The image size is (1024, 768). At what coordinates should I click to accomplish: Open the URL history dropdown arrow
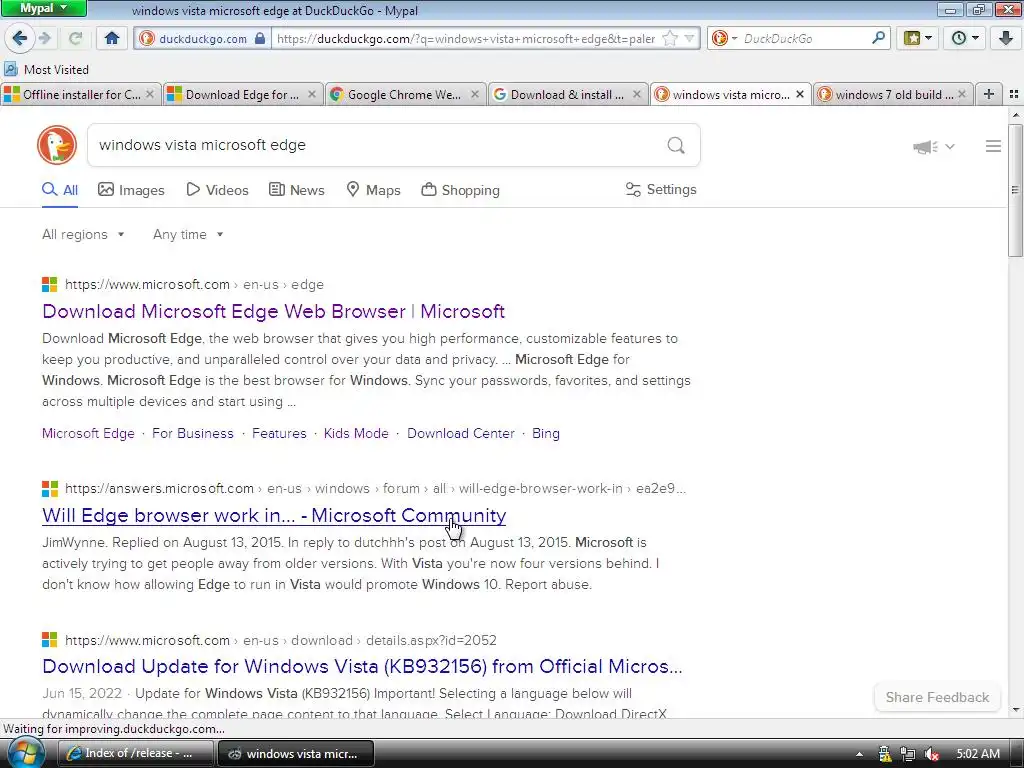point(689,39)
